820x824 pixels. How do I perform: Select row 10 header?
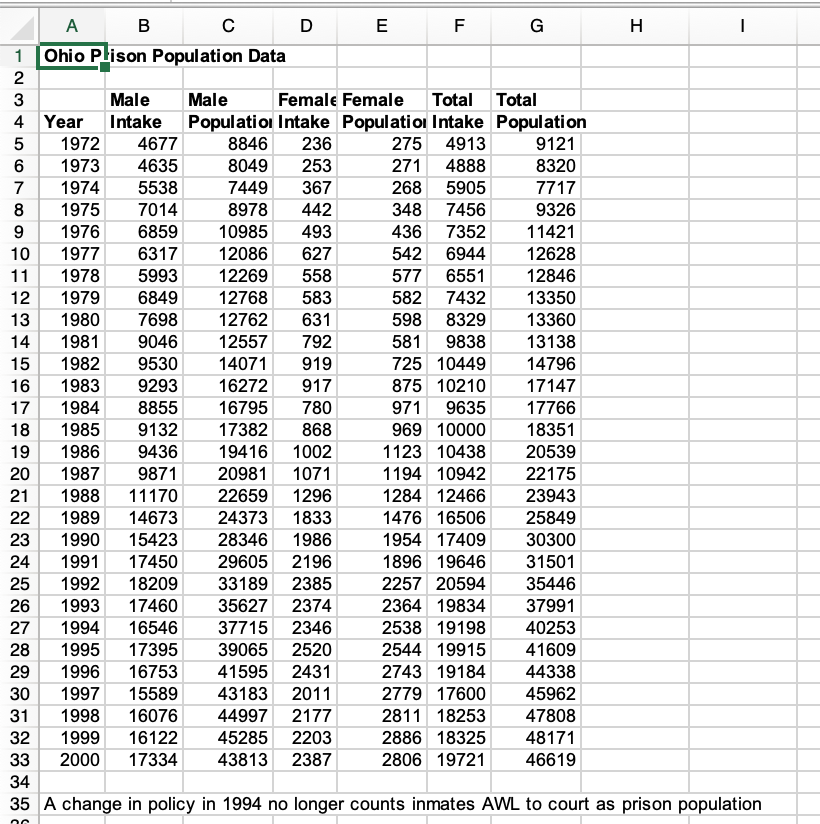pos(19,254)
